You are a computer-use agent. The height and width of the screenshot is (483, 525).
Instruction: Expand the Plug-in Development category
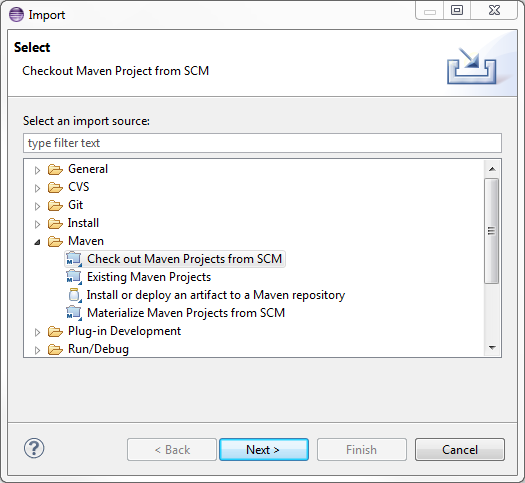click(x=37, y=332)
